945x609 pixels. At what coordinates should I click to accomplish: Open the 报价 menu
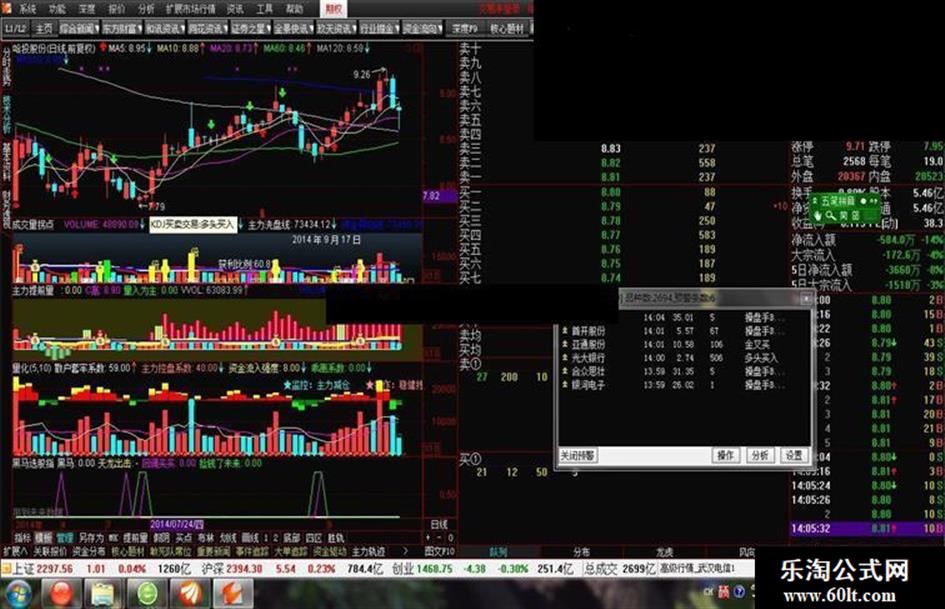[x=116, y=9]
